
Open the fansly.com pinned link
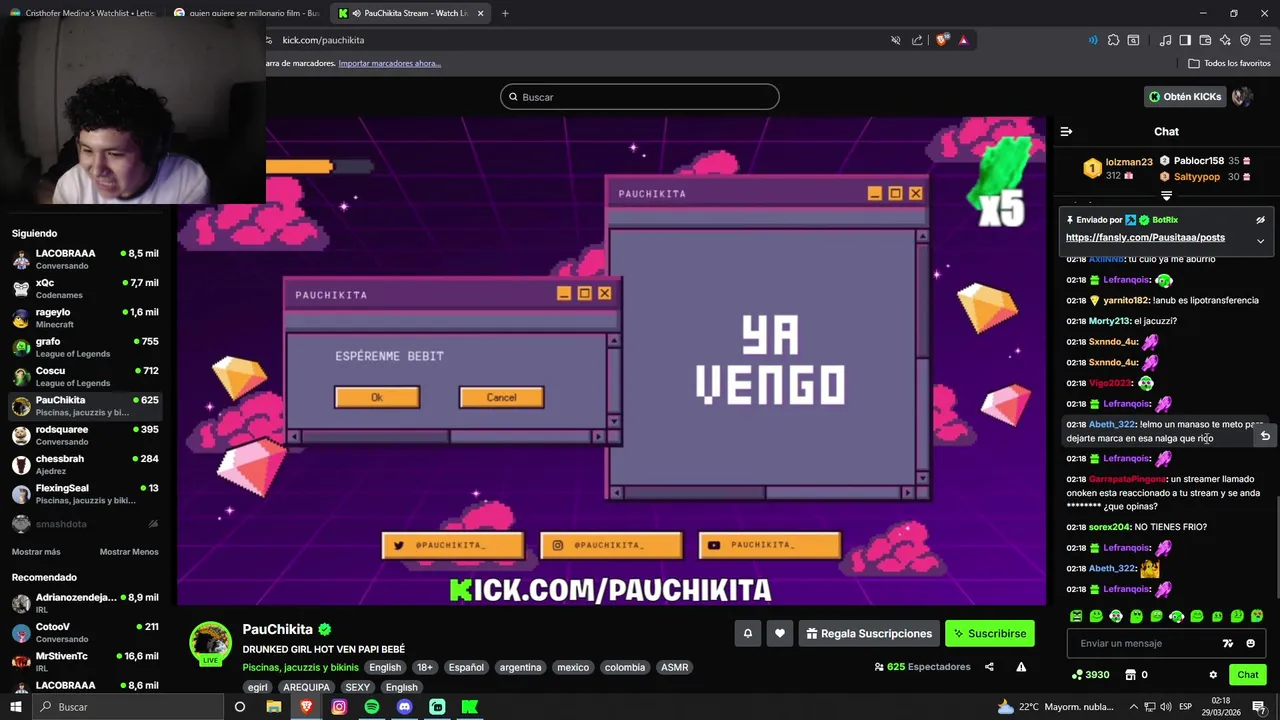coord(1145,238)
